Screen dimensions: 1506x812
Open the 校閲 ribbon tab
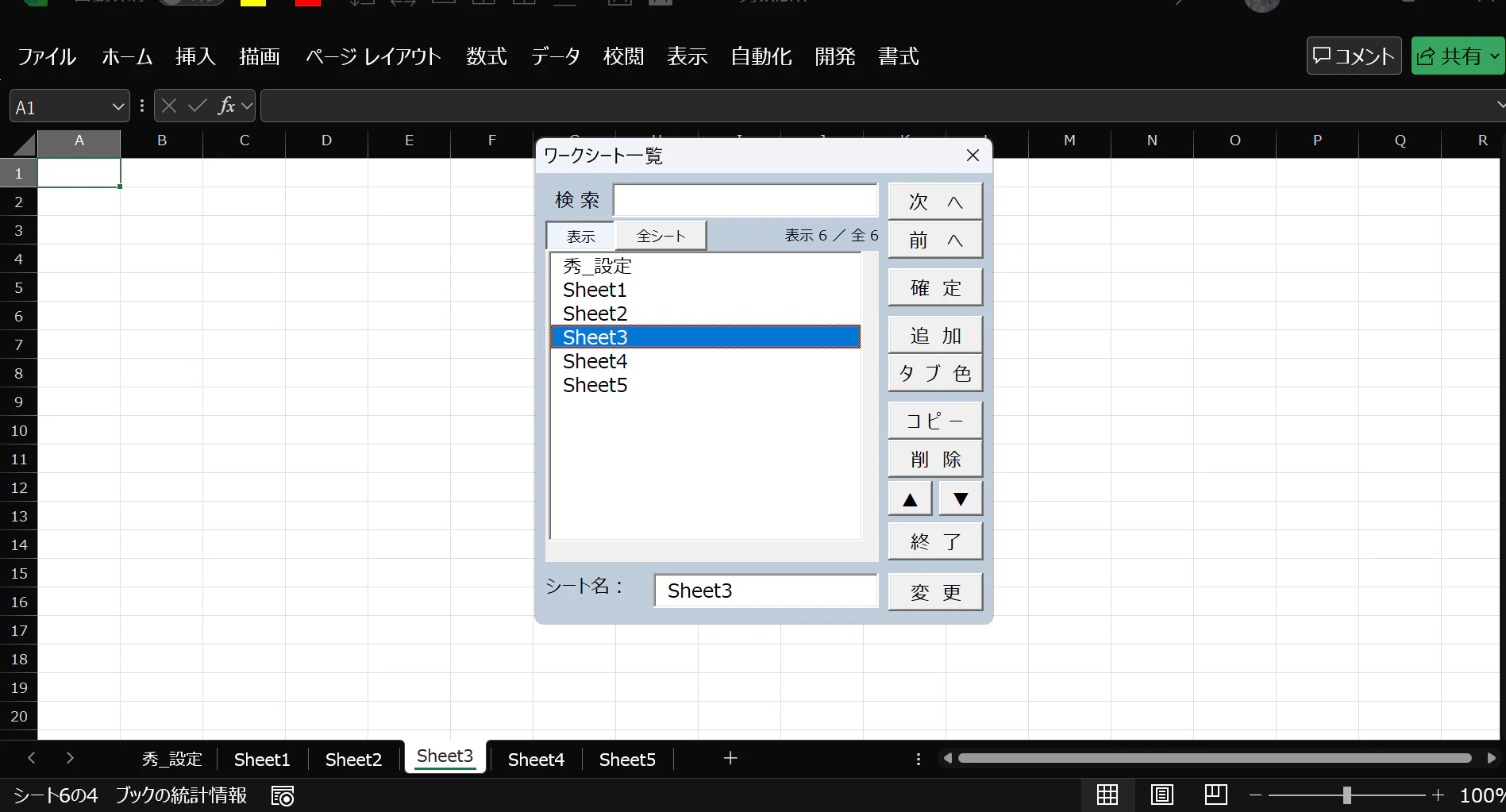coord(623,56)
